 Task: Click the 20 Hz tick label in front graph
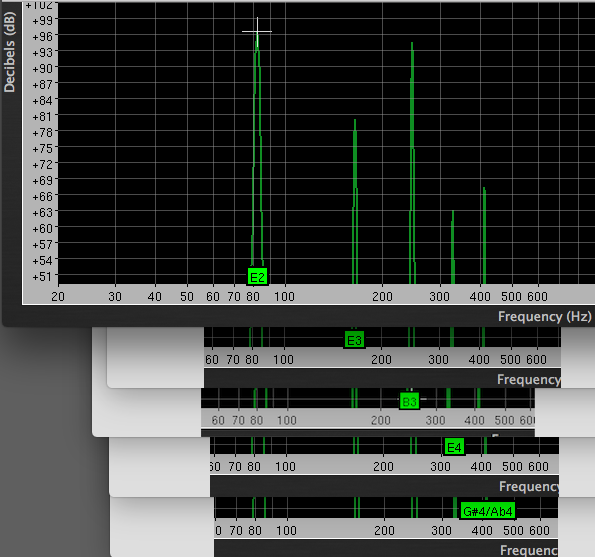(x=58, y=296)
